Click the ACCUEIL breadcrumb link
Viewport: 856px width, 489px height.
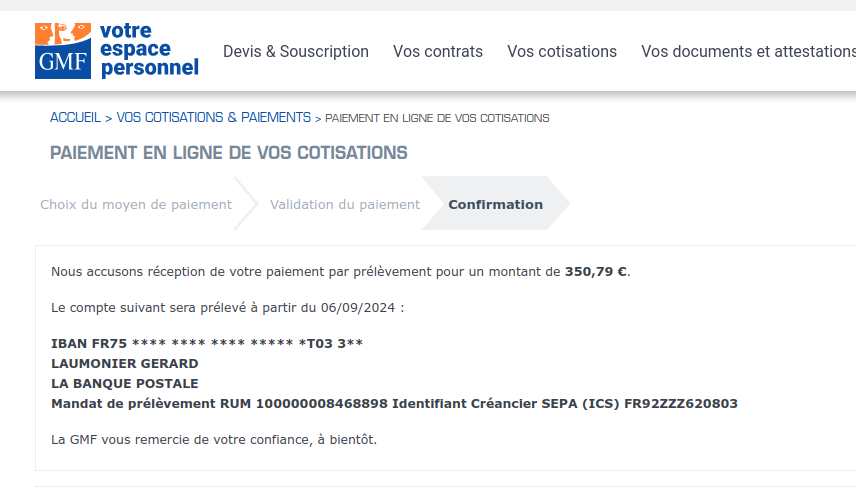click(75, 118)
